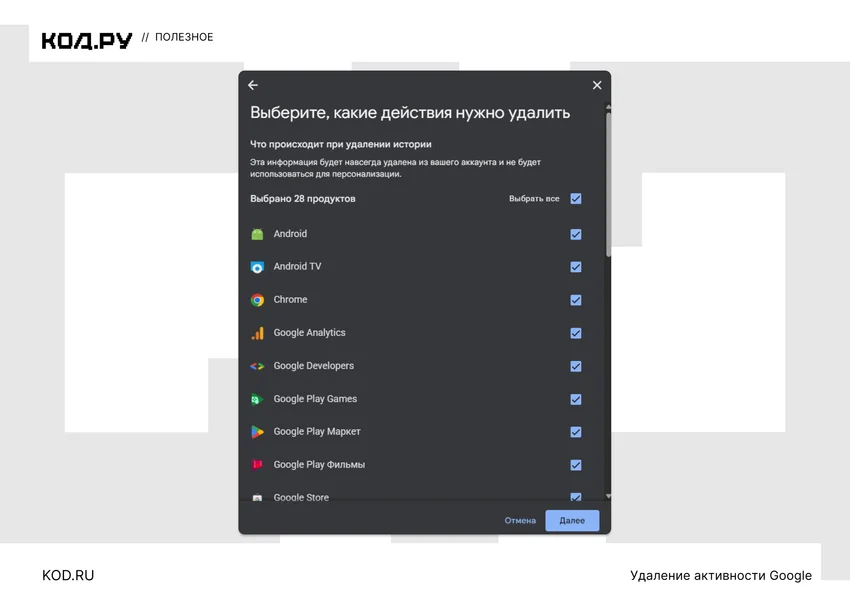The image size is (850, 605).
Task: Click the ПОЛЕЗНОЕ section label
Action: tap(184, 37)
